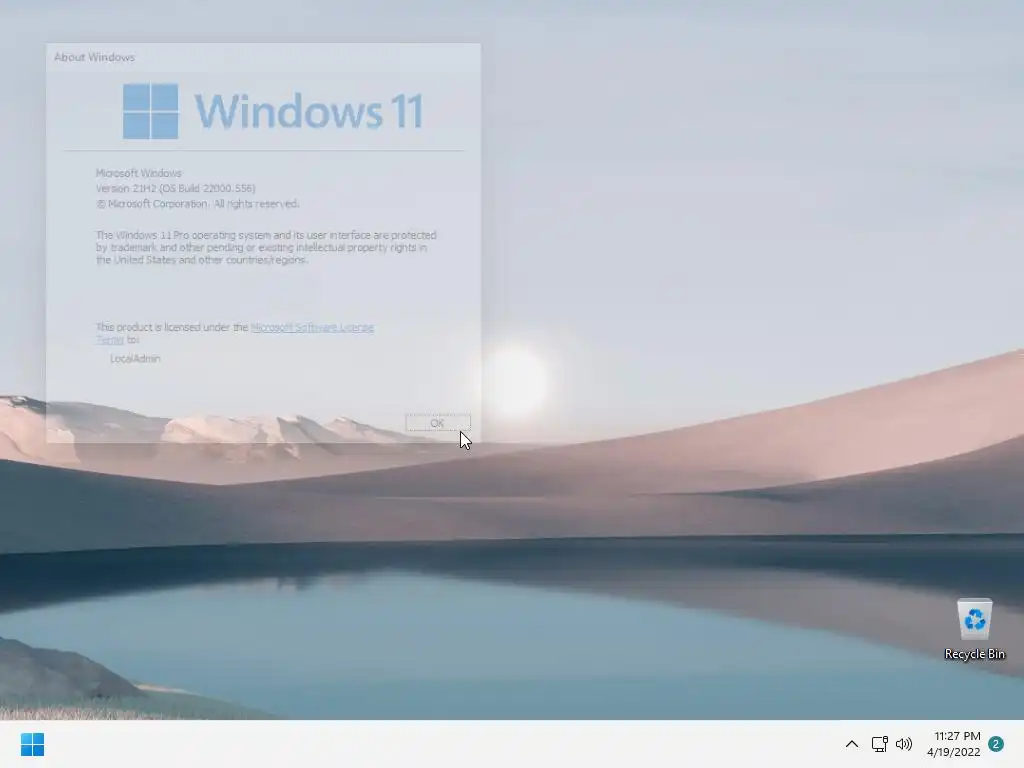Open the Microsoft Software License Terms link
This screenshot has height=768, width=1024.
click(312, 328)
